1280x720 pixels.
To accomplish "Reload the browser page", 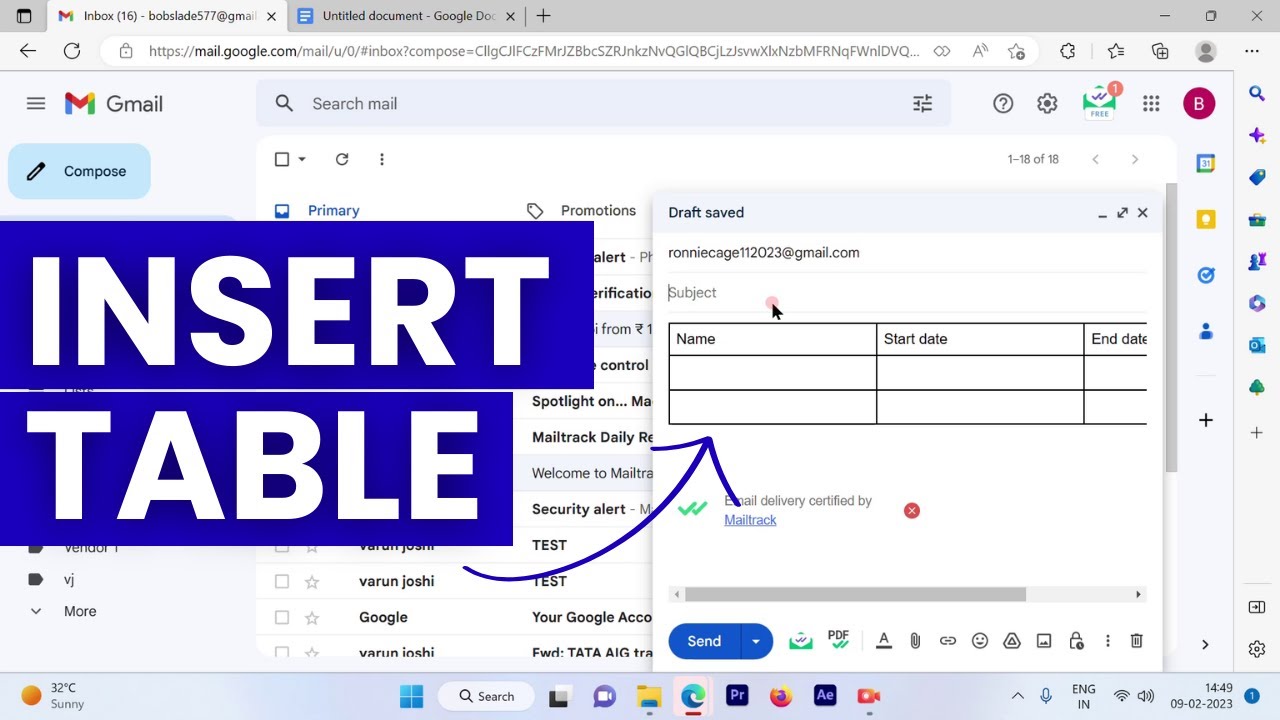I will point(72,51).
